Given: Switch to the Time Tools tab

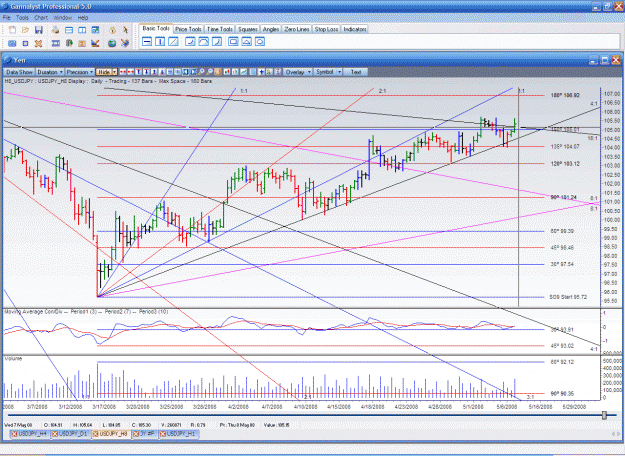Looking at the screenshot, I should tap(220, 29).
